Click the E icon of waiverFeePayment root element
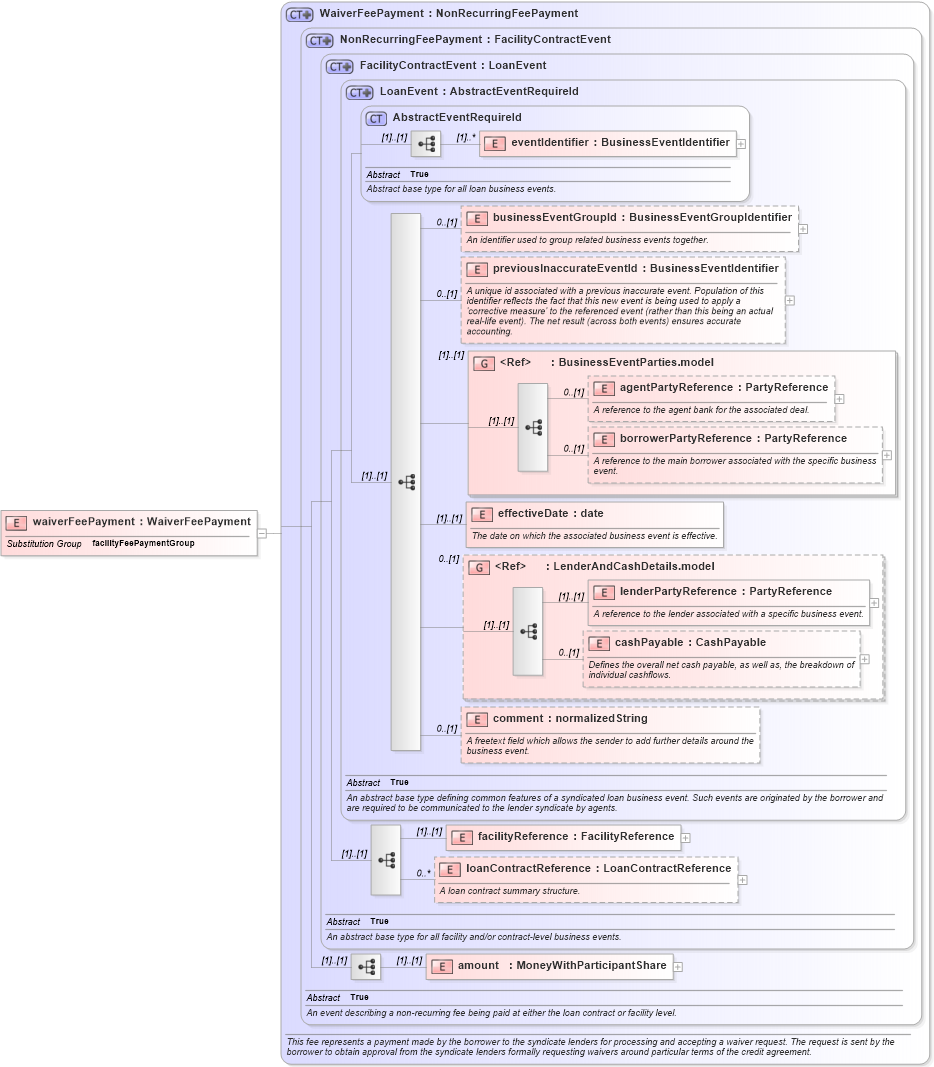The height and width of the screenshot is (1067, 934). point(15,521)
